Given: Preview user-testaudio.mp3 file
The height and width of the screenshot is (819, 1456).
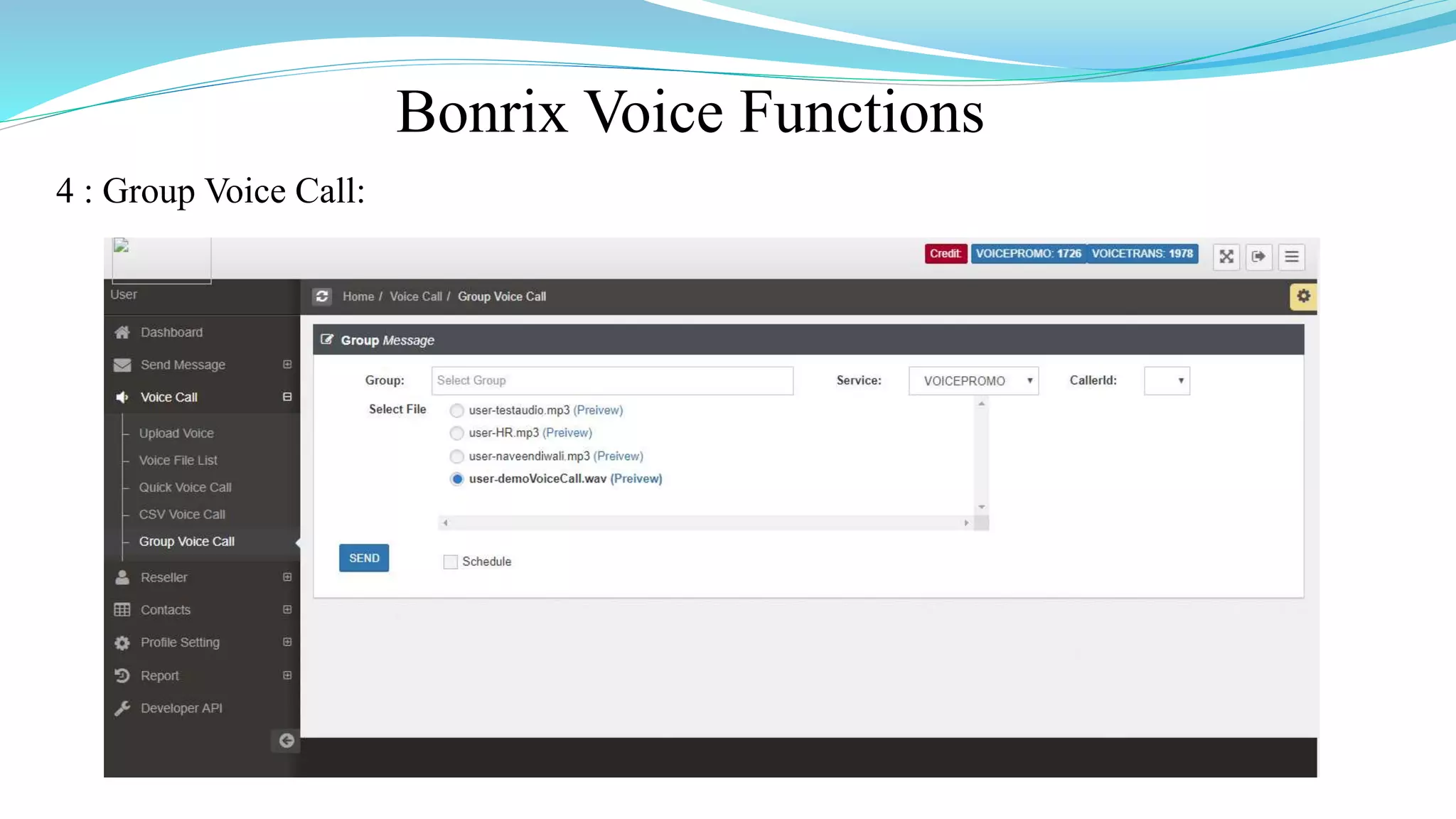Looking at the screenshot, I should 598,410.
